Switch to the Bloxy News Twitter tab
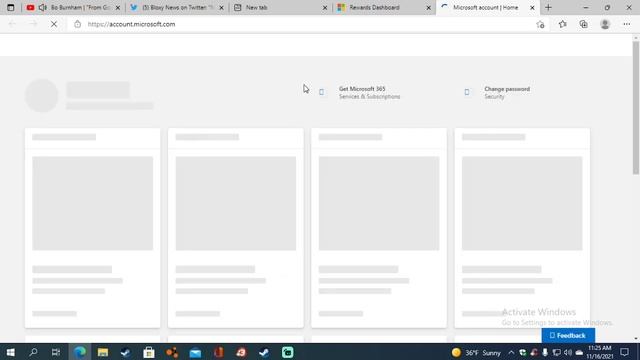 click(x=177, y=7)
